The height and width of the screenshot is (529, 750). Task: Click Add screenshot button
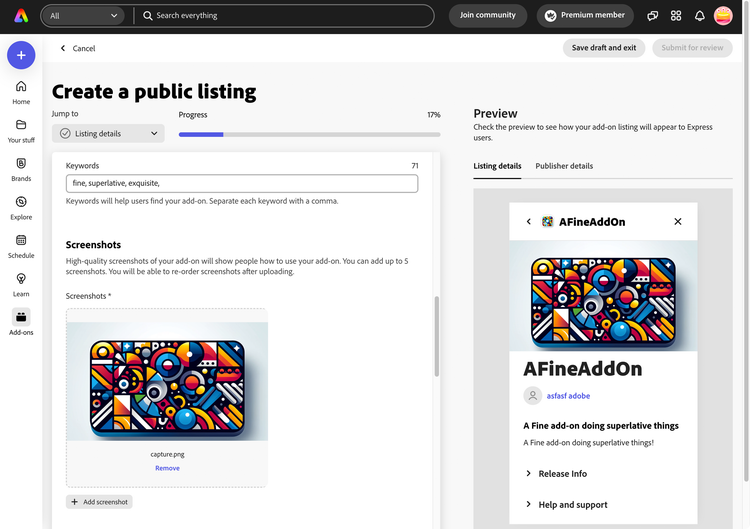[99, 502]
